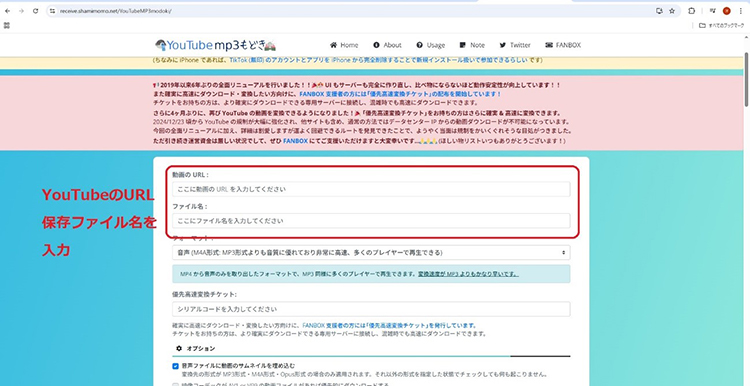Click the YouTube mp3もどき site logo
Image resolution: width=750 pixels, height=386 pixels.
coord(216,45)
